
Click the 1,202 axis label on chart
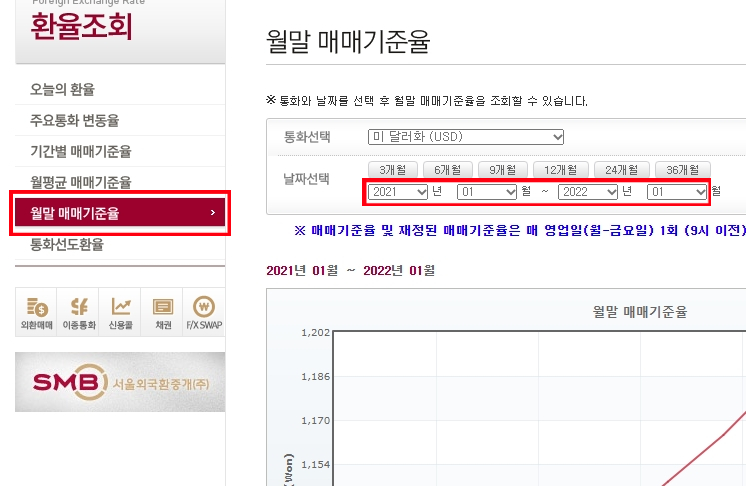(315, 332)
